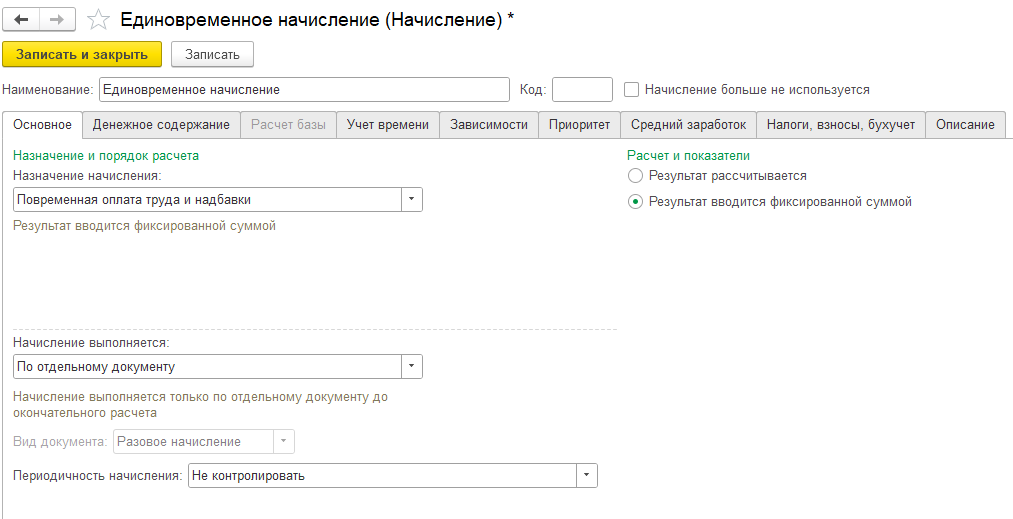
Task: Switch to the 'Денежное содержание' tab
Action: (x=161, y=125)
